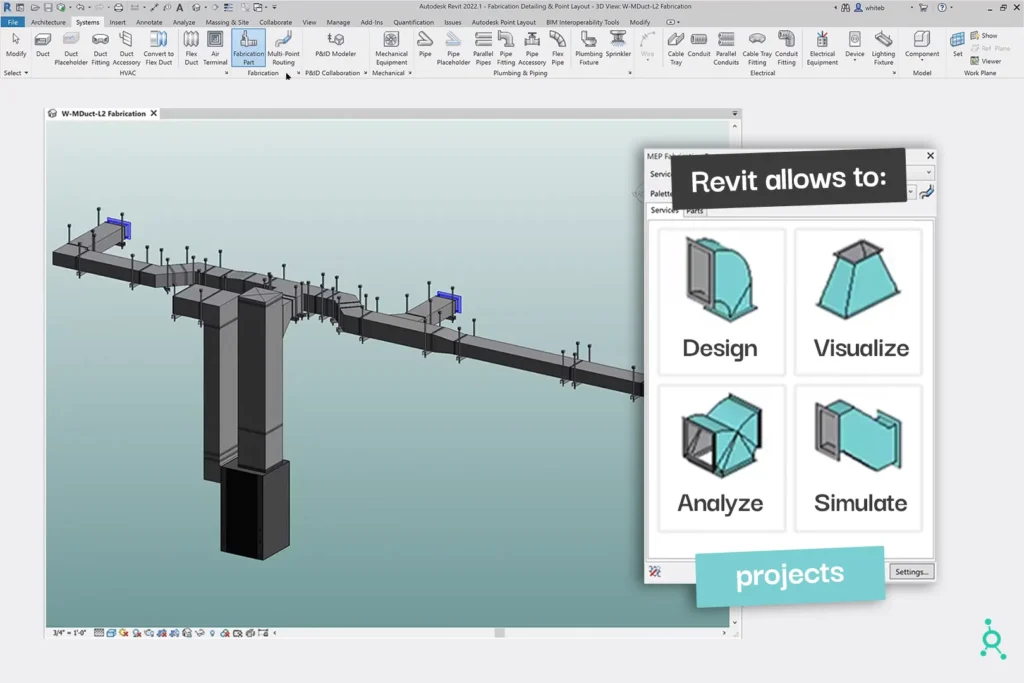The width and height of the screenshot is (1024, 683).
Task: Toggle Show Crop Region icon
Action: pyautogui.click(x=174, y=633)
